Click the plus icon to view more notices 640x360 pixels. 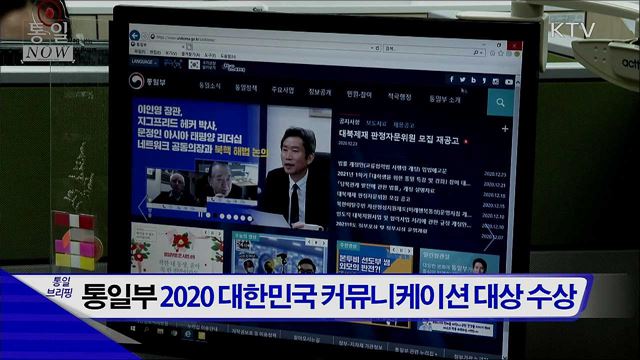coord(505,129)
